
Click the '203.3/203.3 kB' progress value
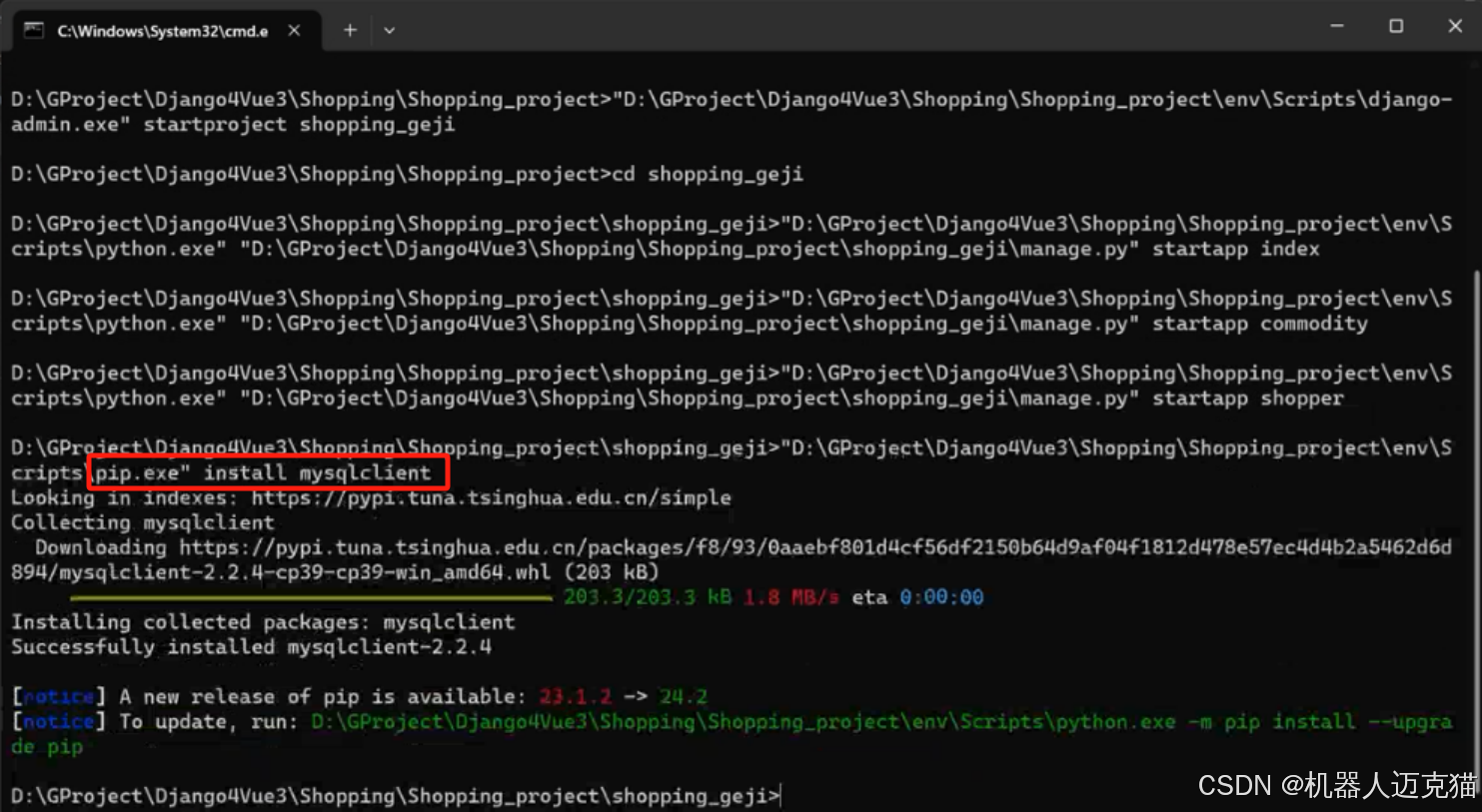click(x=647, y=597)
